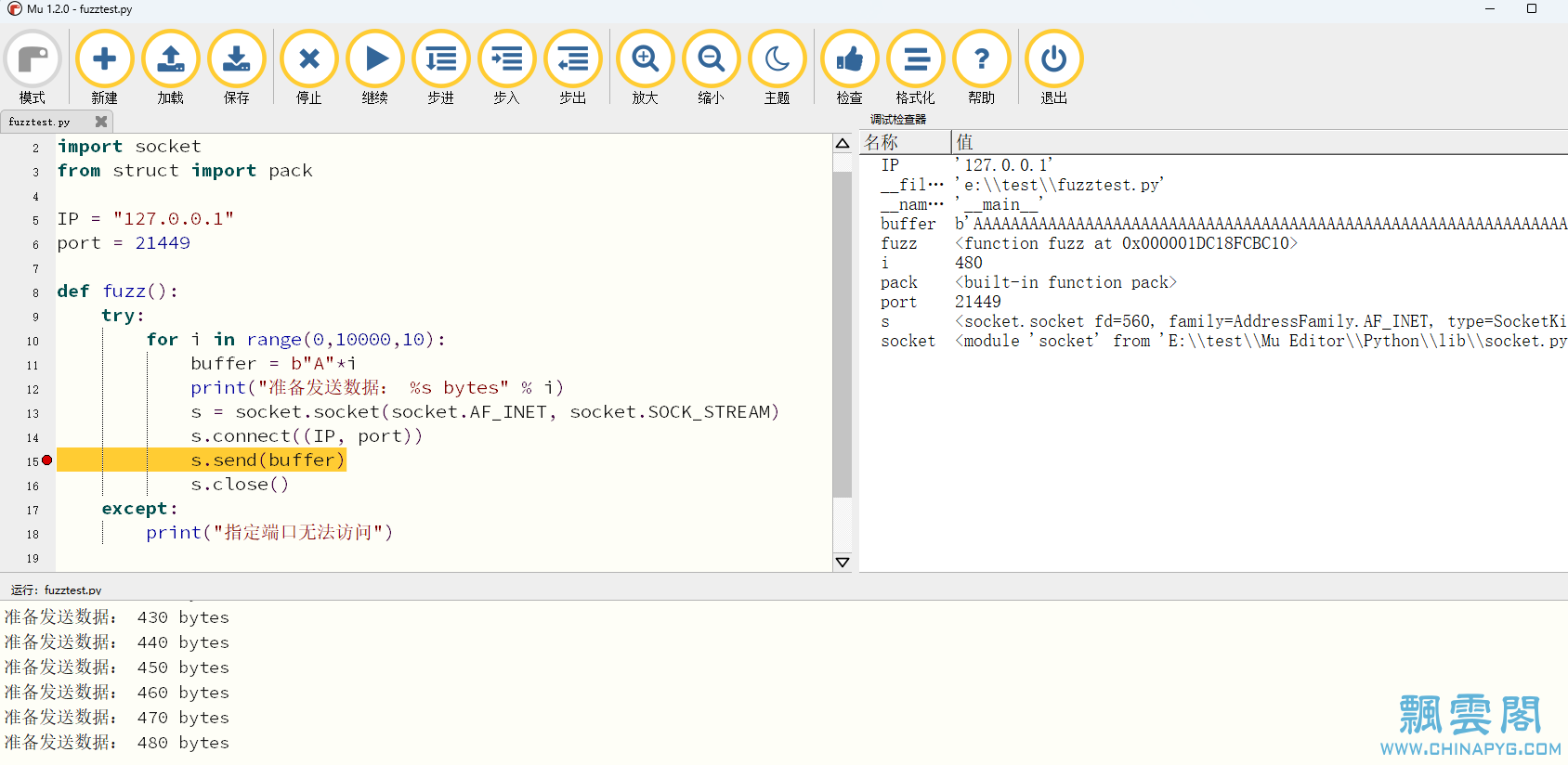1568x765 pixels.
Task: Select the pack variable row
Action: (1213, 282)
